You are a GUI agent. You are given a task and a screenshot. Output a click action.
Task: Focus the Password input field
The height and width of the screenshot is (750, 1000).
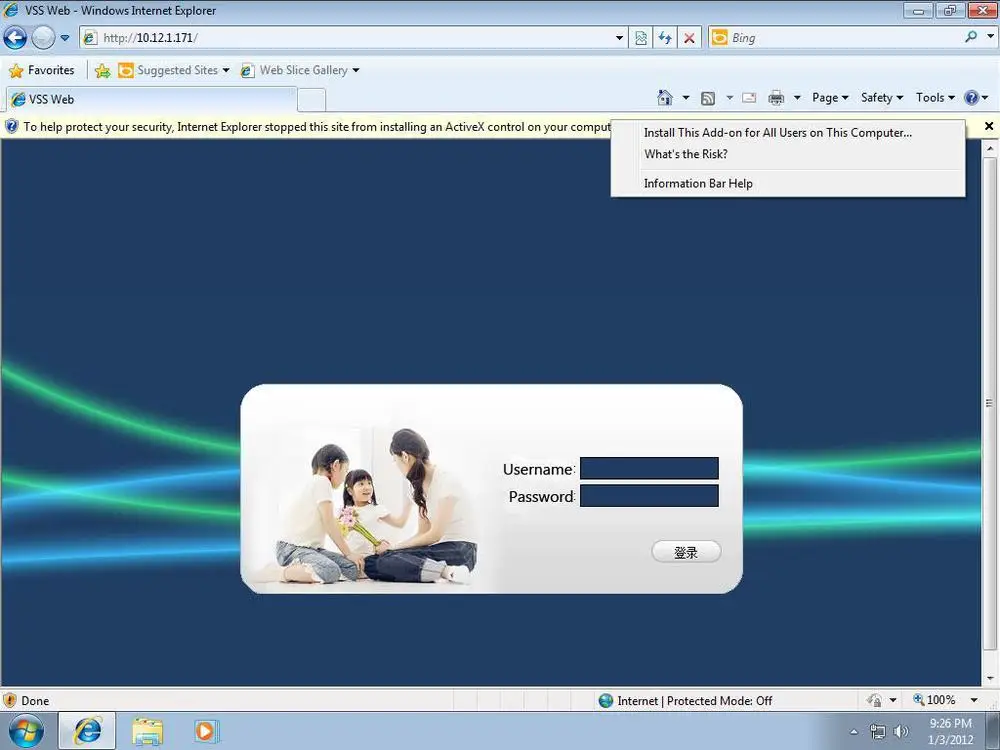click(x=649, y=497)
